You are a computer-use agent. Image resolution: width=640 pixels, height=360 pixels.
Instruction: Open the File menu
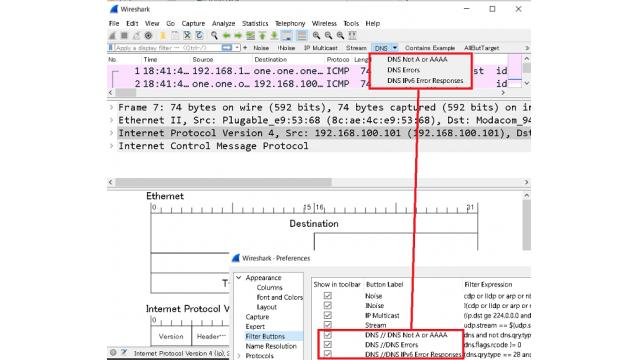(x=114, y=23)
